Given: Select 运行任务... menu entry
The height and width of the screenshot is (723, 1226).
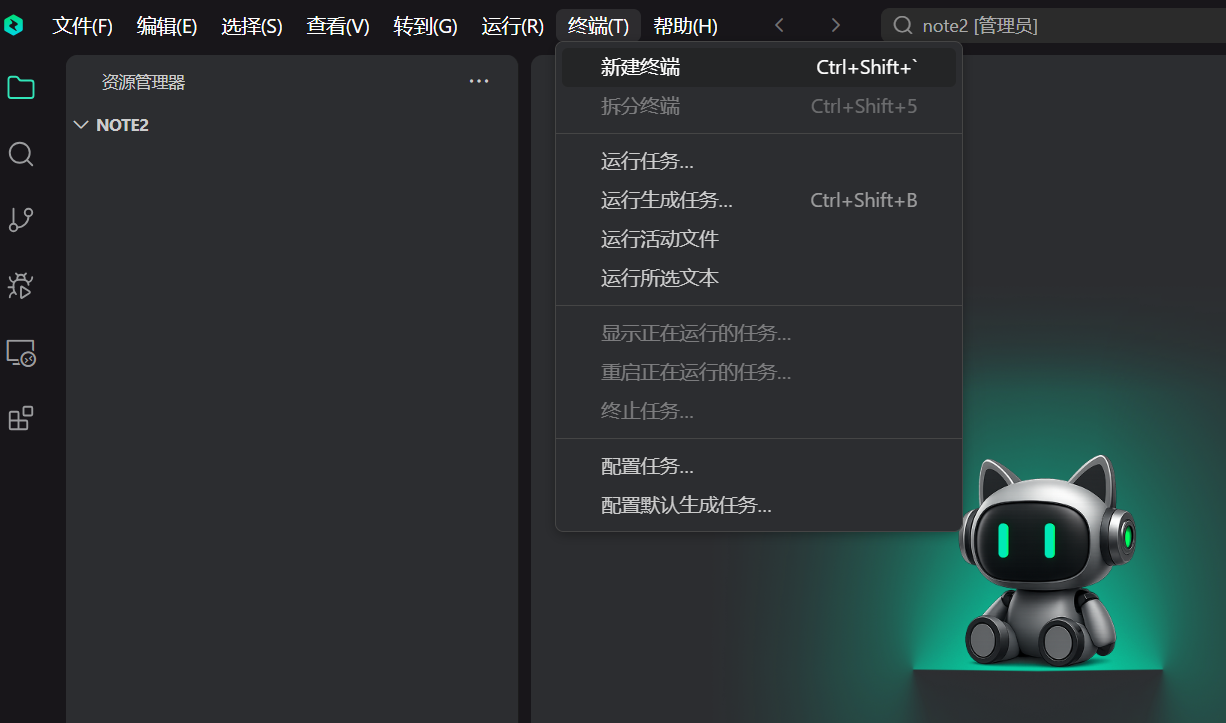Looking at the screenshot, I should pyautogui.click(x=759, y=161).
